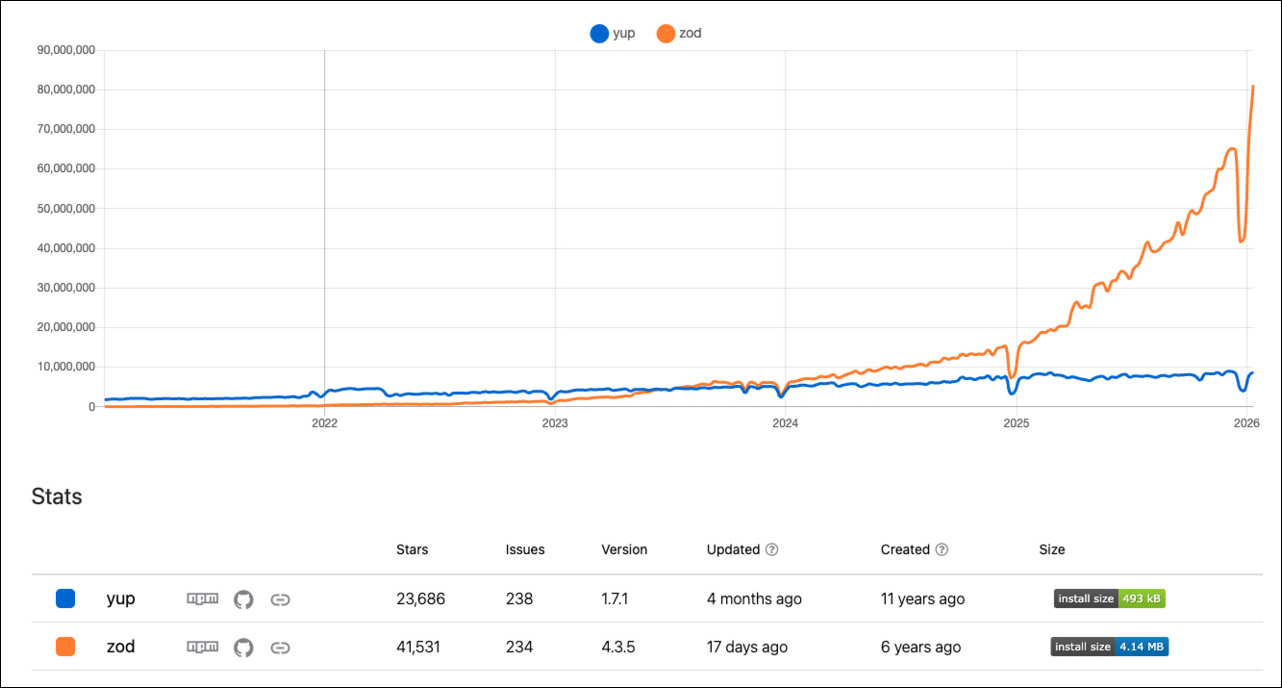
Task: Open zod install size badge 4.14 MB
Action: [x=1109, y=647]
